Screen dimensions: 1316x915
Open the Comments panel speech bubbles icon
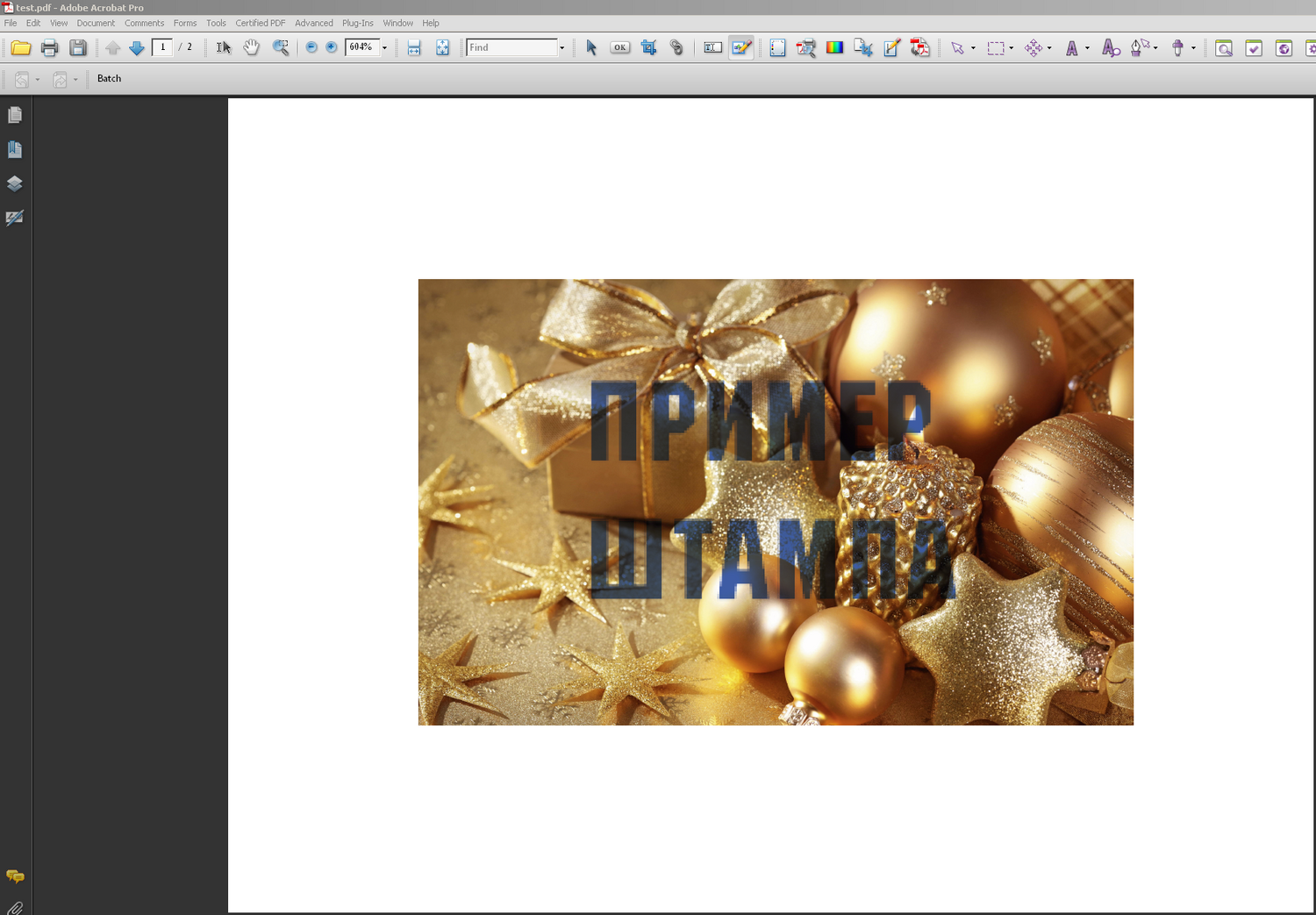tap(15, 876)
